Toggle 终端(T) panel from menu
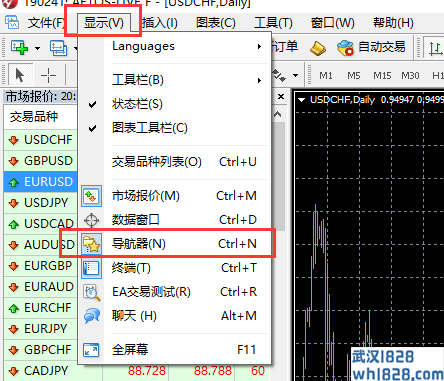 tap(175, 268)
